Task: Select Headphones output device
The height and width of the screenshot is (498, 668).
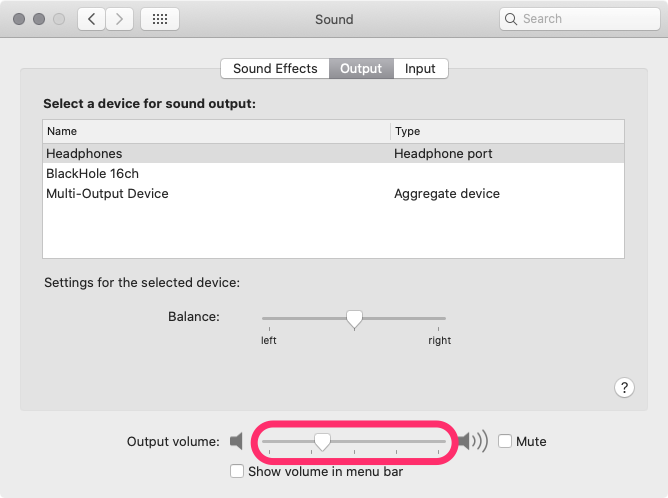Action: (84, 154)
